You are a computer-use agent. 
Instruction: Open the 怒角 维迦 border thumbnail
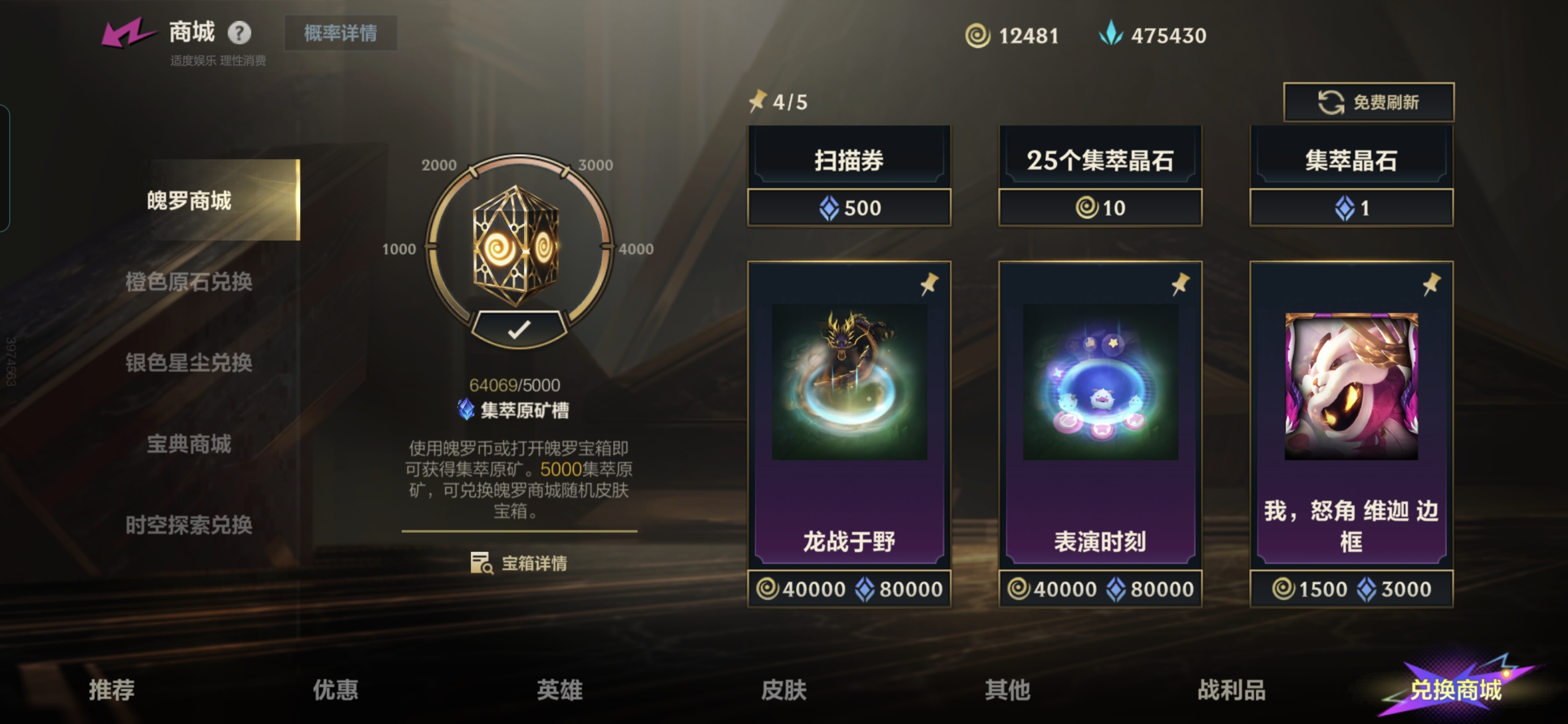click(x=1351, y=385)
